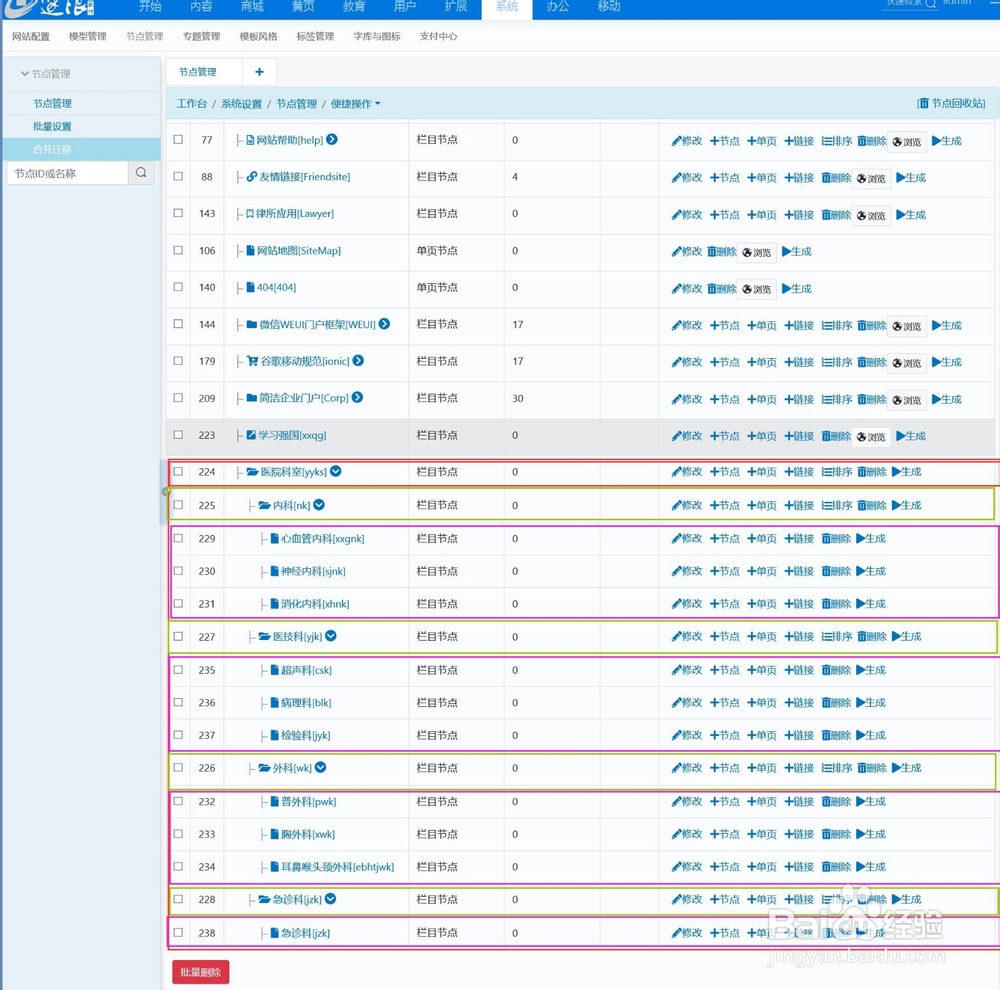The height and width of the screenshot is (990, 1000).
Task: Select checkbox of row 143 律所应用
Action: click(178, 213)
